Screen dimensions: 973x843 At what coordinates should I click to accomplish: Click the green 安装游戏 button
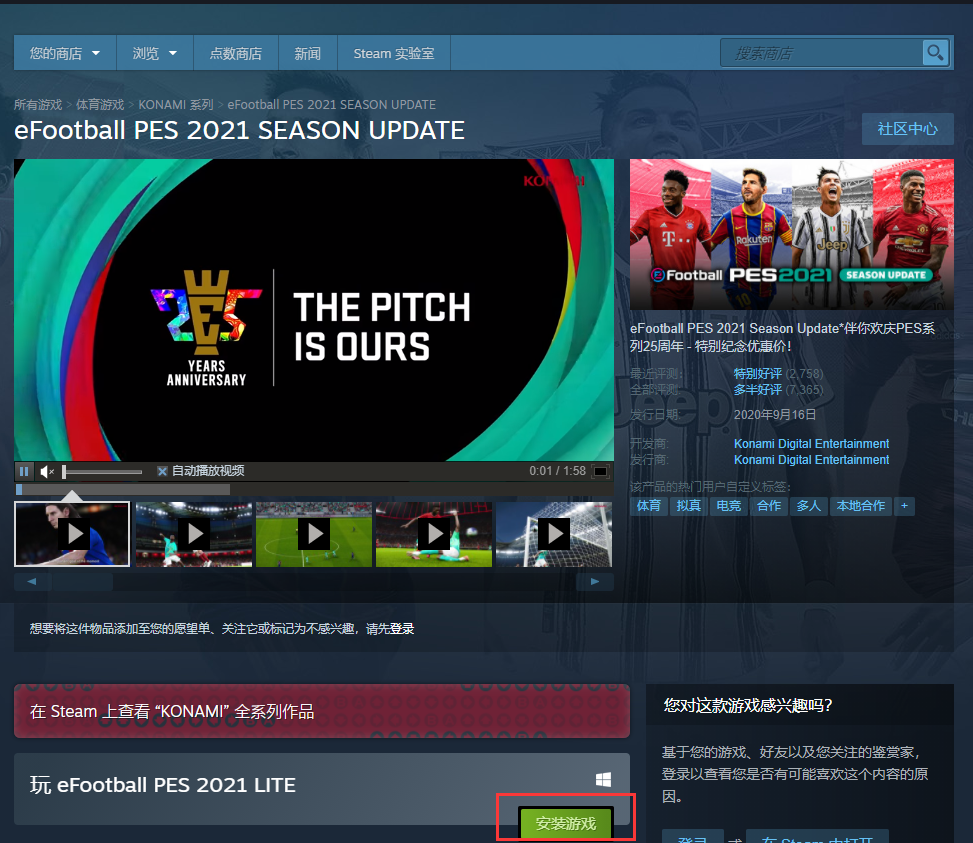coord(566,824)
